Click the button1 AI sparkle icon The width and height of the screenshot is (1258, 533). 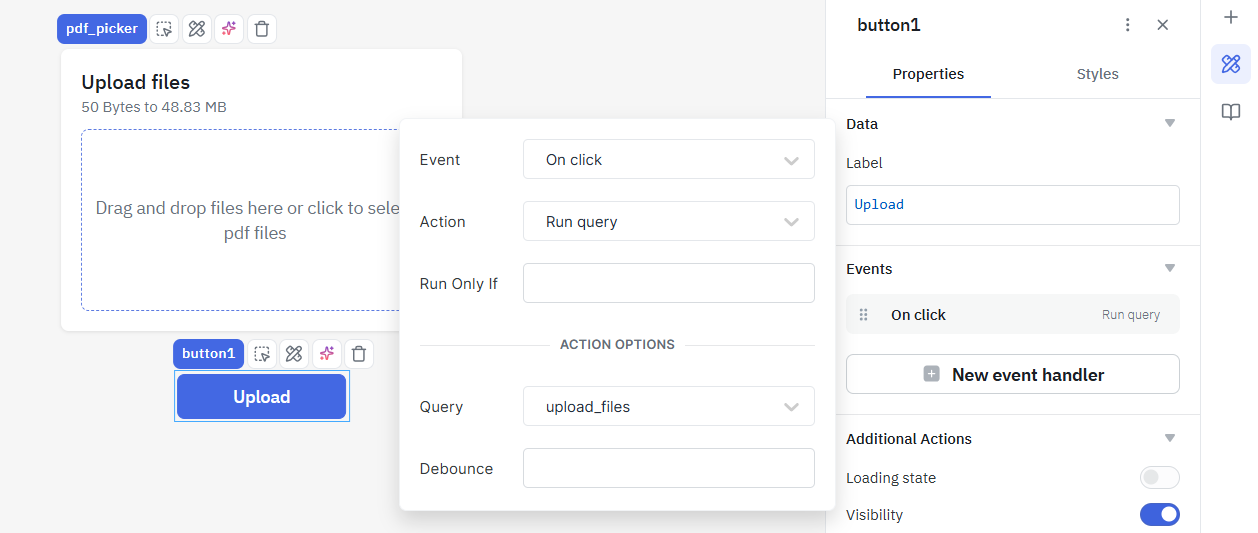pyautogui.click(x=326, y=353)
